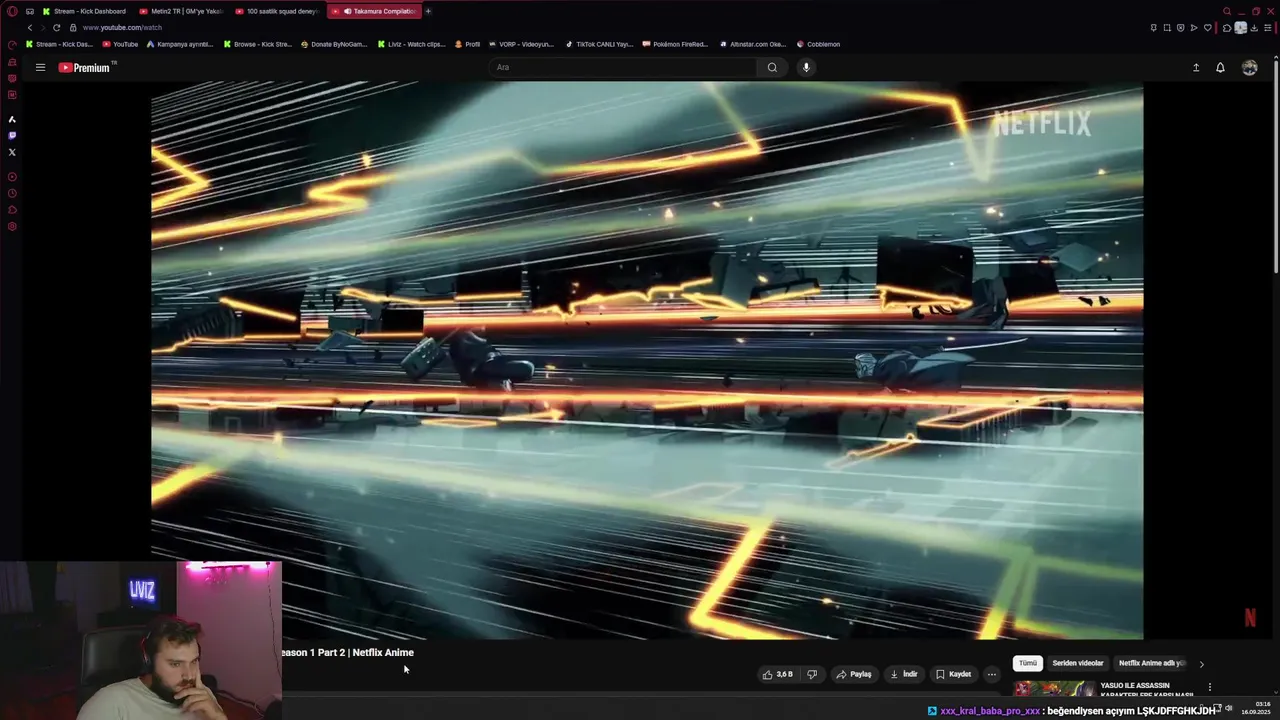This screenshot has width=1280, height=720.
Task: Open options for Yasuo ile Assassin video
Action: click(1209, 687)
